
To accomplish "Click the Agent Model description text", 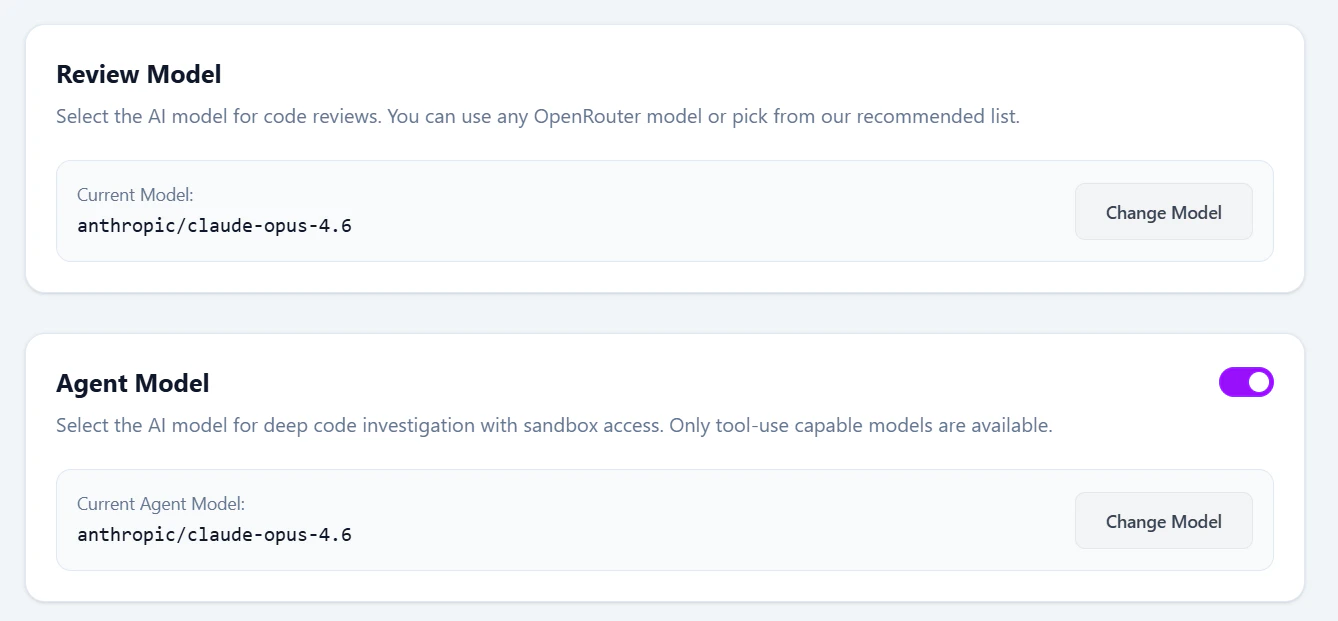I will 554,425.
